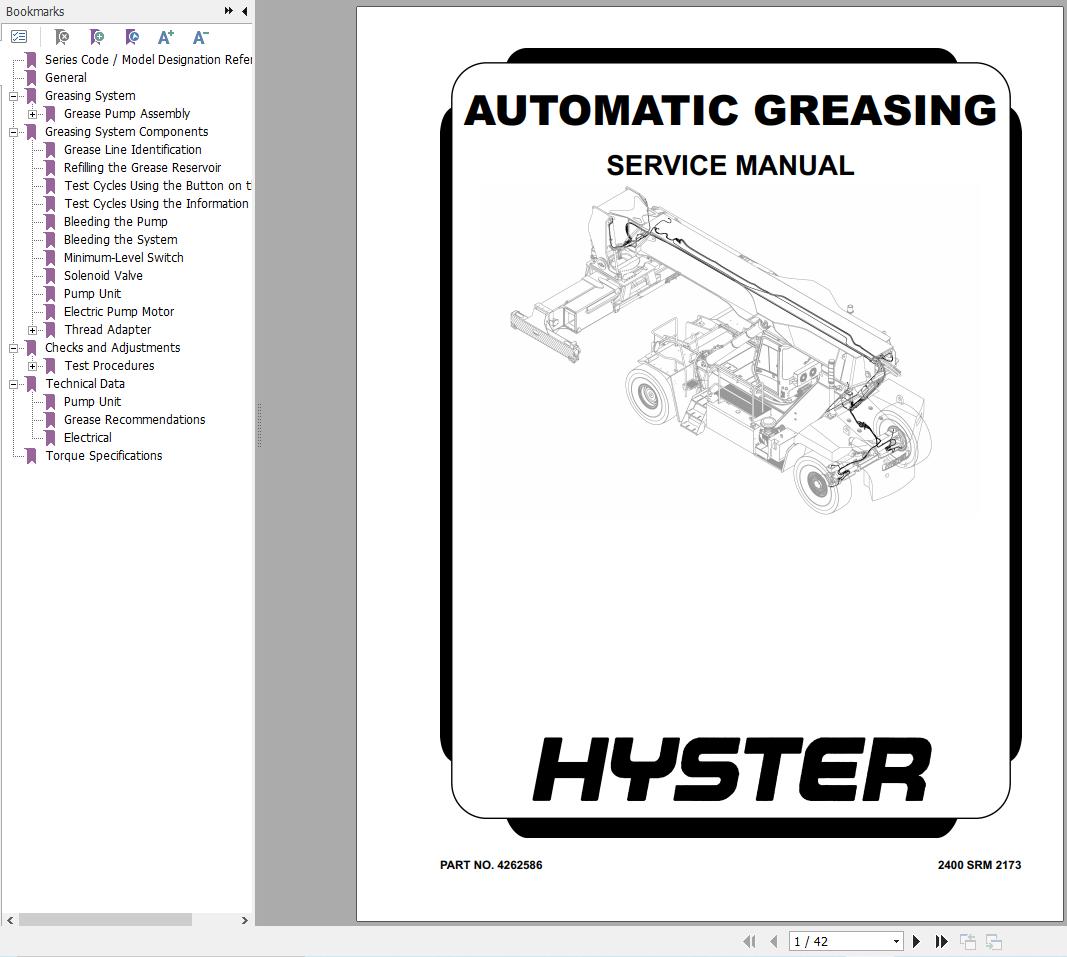Expand the Grease Pump Assembly bookmark

33,114
